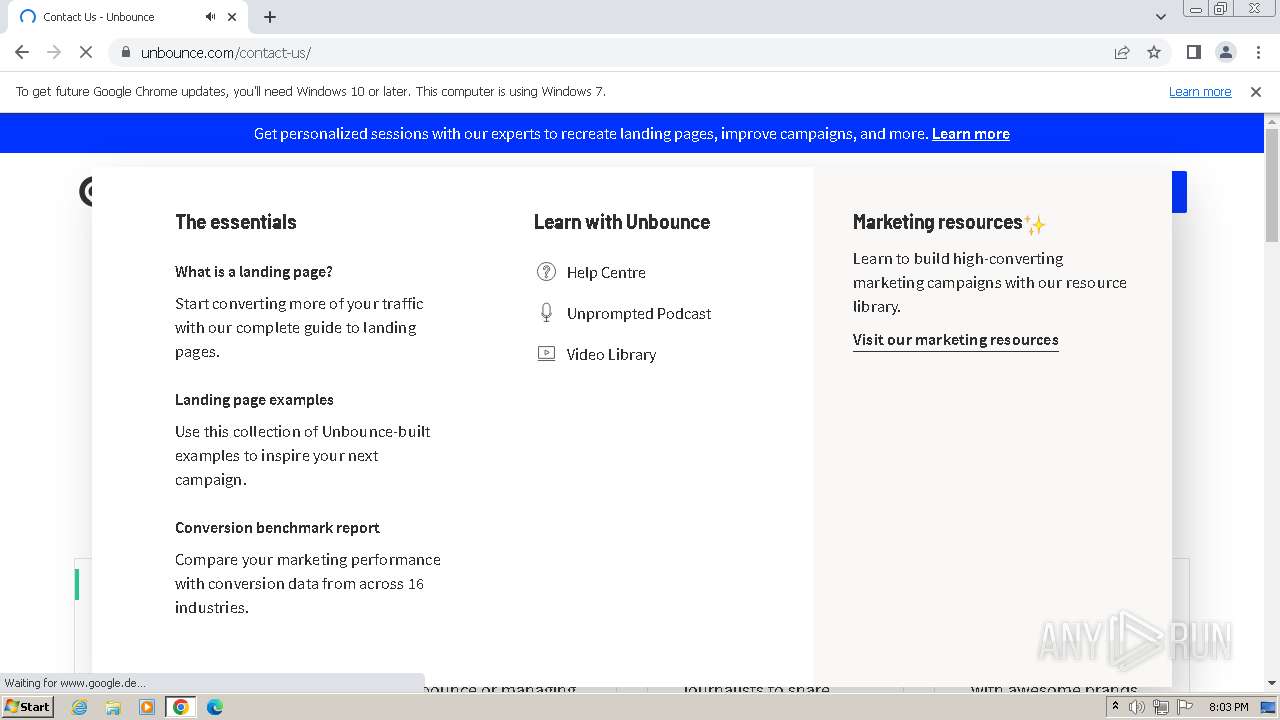Click the Help Centre question mark icon
The height and width of the screenshot is (720, 1280).
coord(546,272)
